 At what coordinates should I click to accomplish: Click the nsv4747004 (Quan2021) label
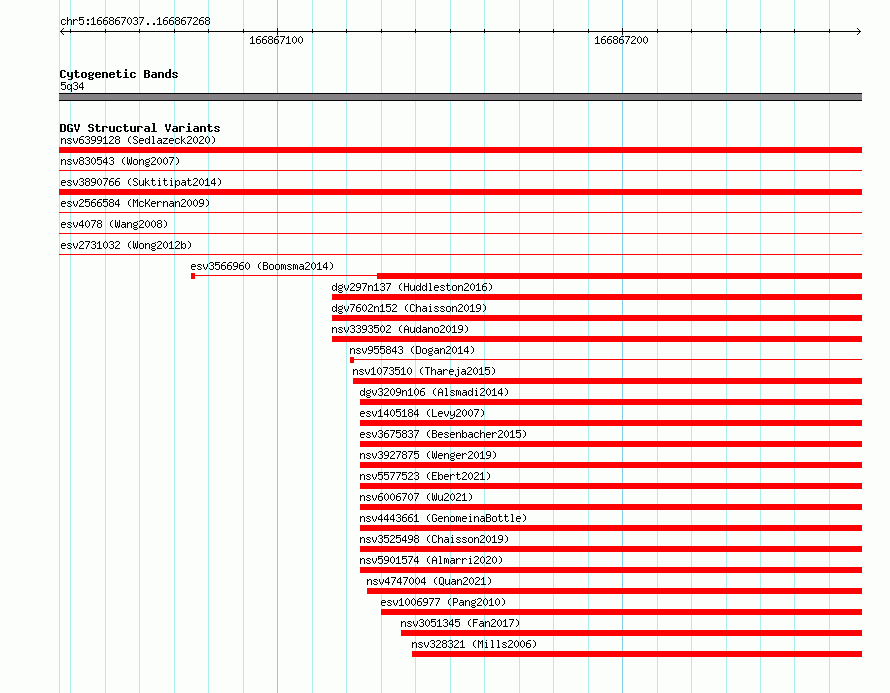429,581
